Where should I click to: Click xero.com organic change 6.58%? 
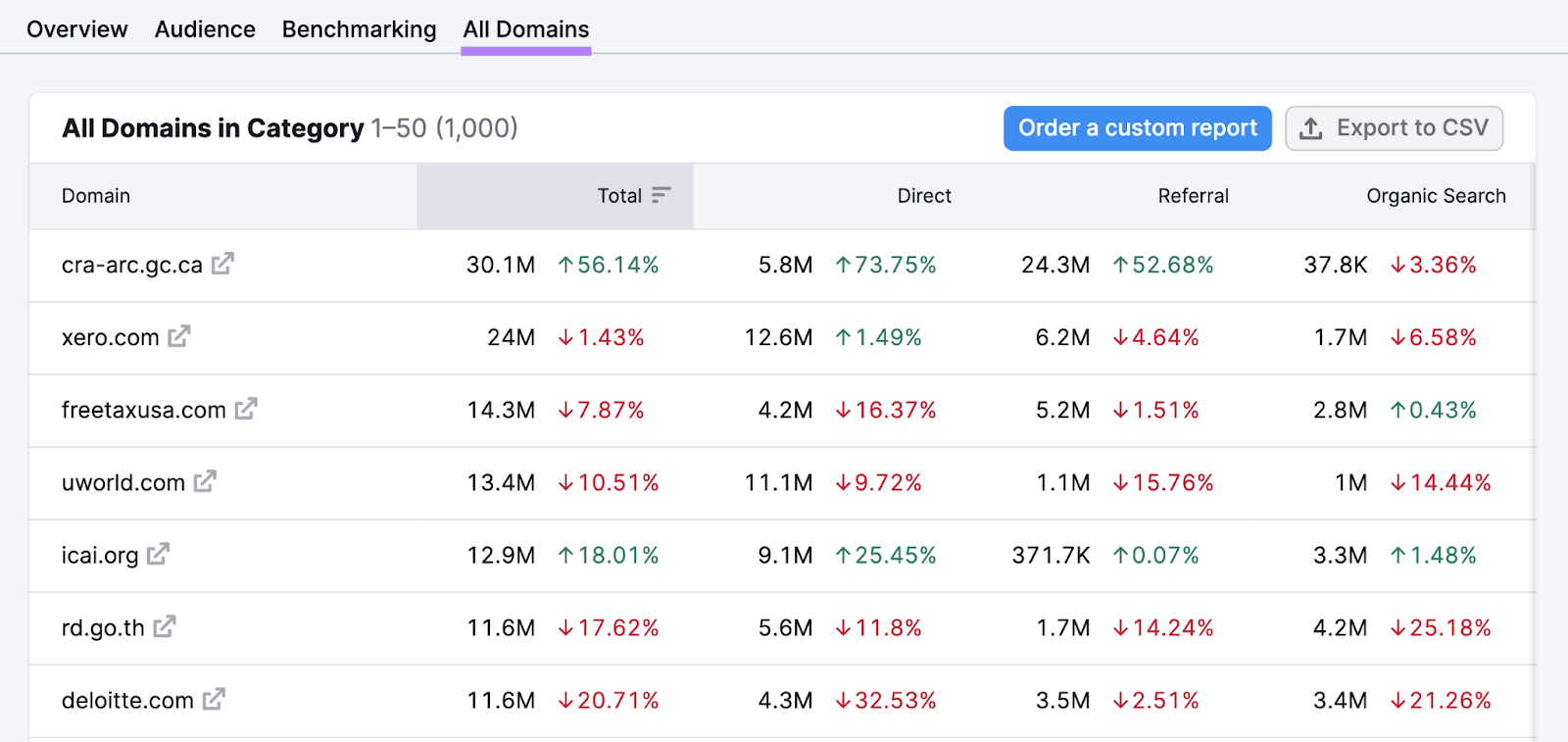(1434, 337)
